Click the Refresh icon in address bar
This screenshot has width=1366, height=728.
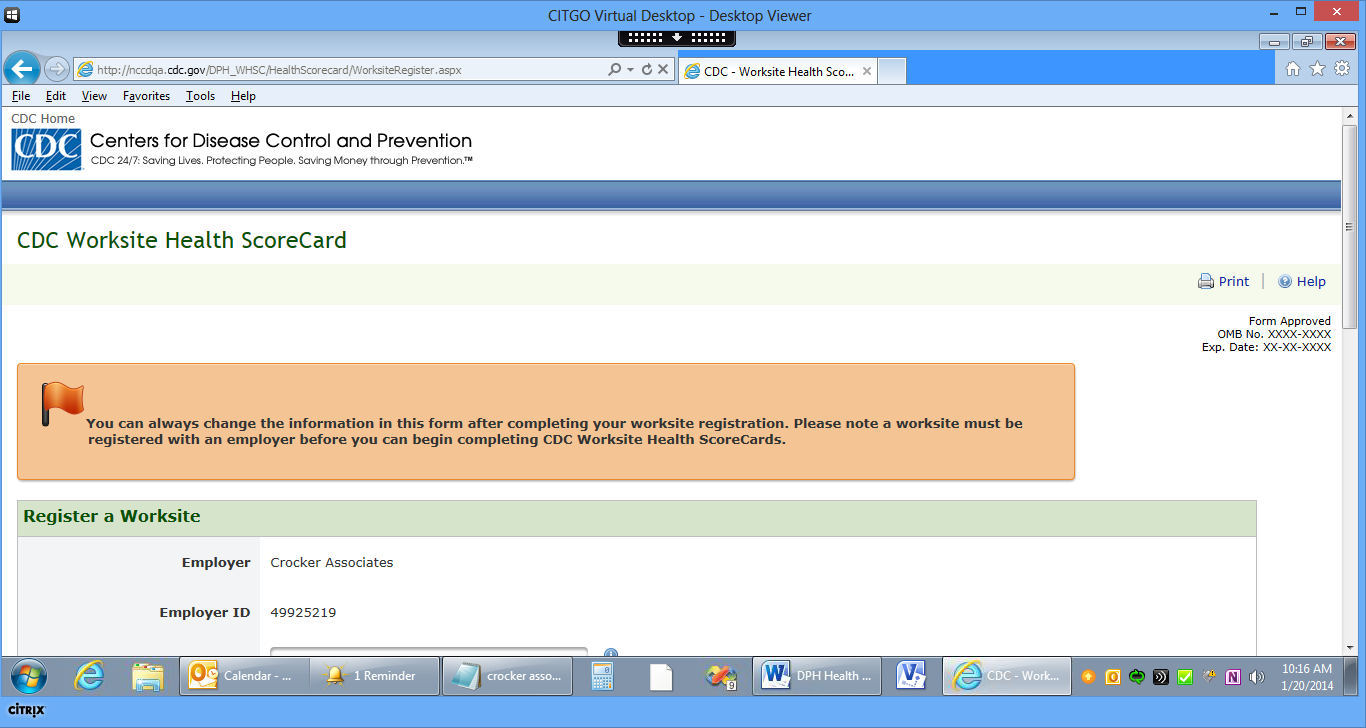647,70
